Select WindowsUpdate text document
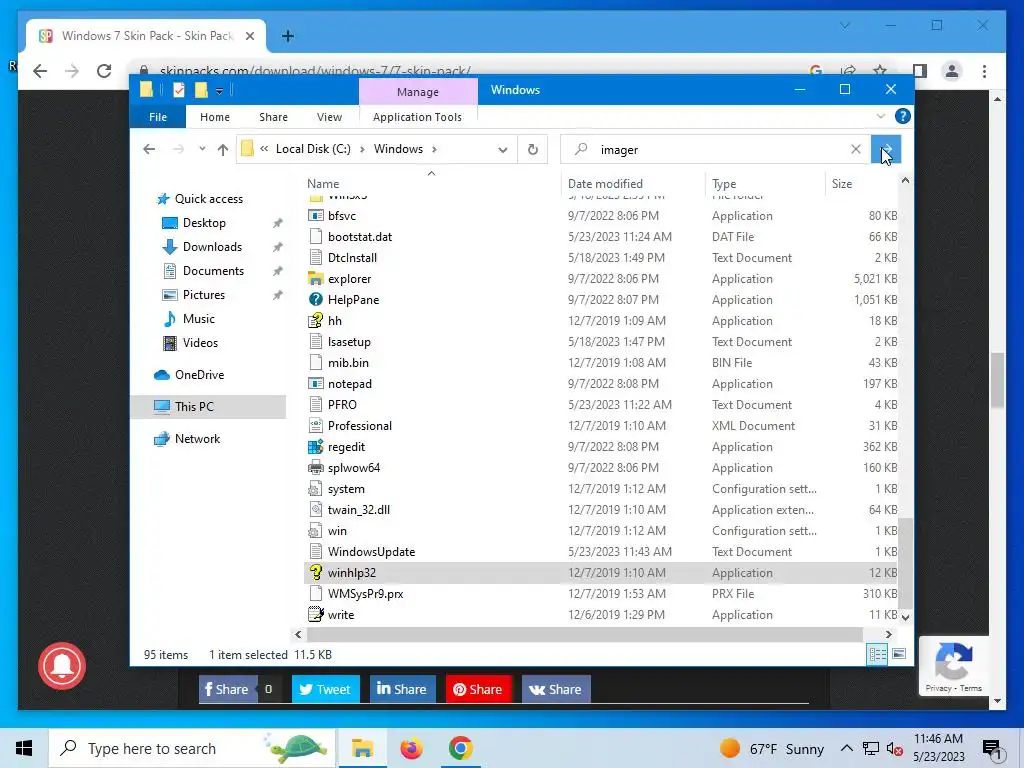The height and width of the screenshot is (768, 1024). point(371,552)
